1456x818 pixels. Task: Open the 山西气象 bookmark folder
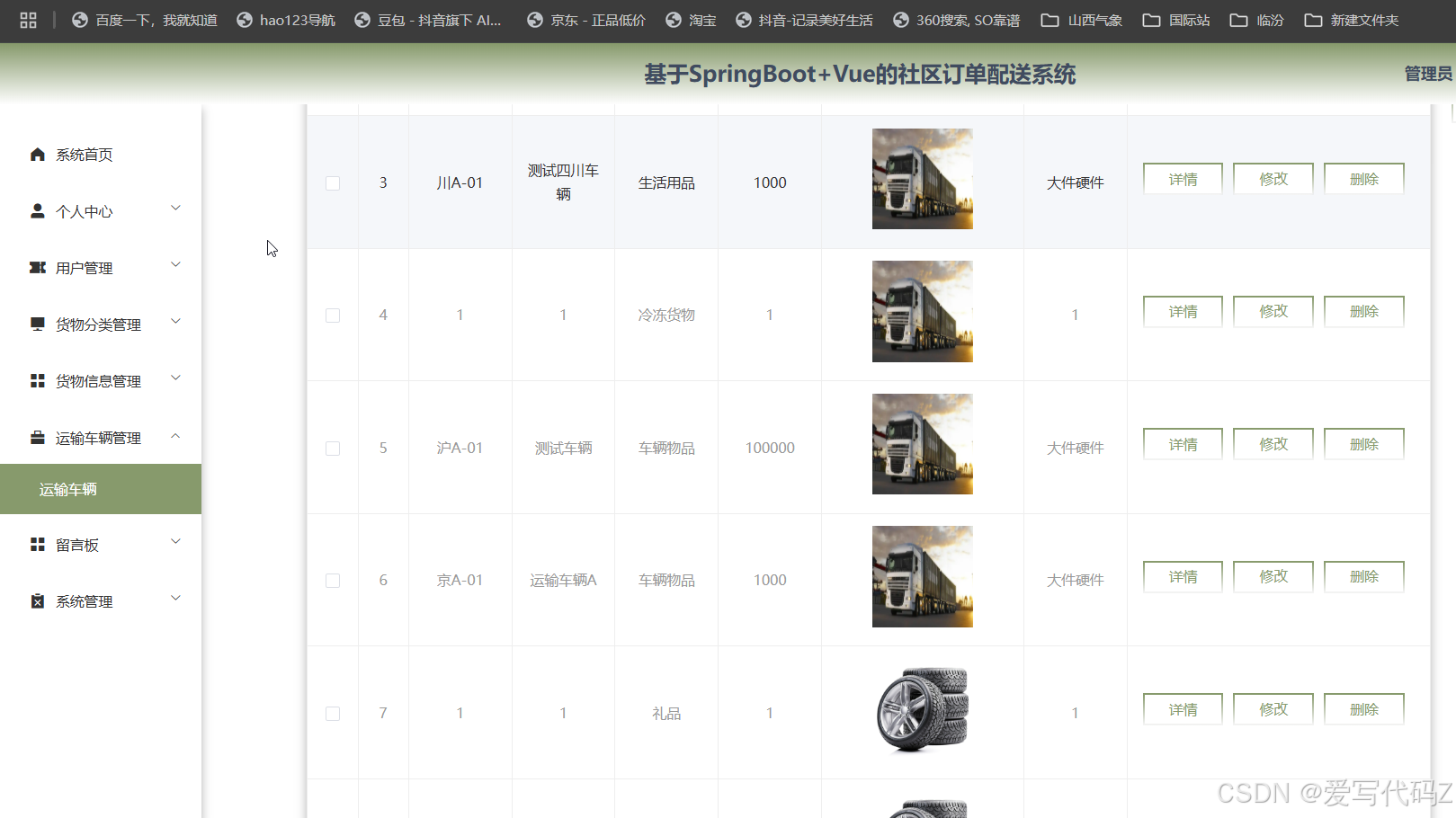(x=1082, y=20)
